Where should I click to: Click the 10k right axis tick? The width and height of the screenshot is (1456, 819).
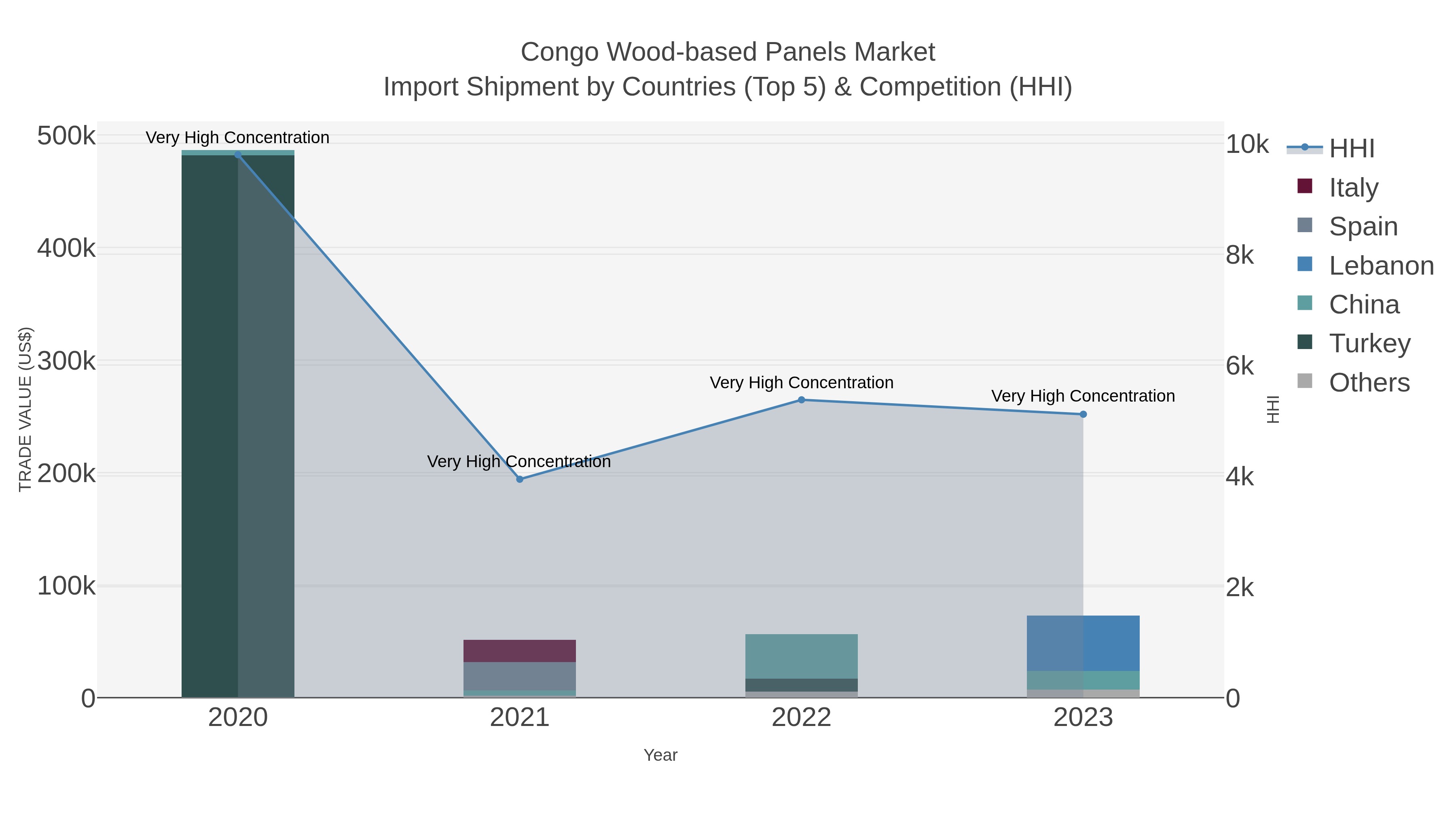pyautogui.click(x=1247, y=144)
